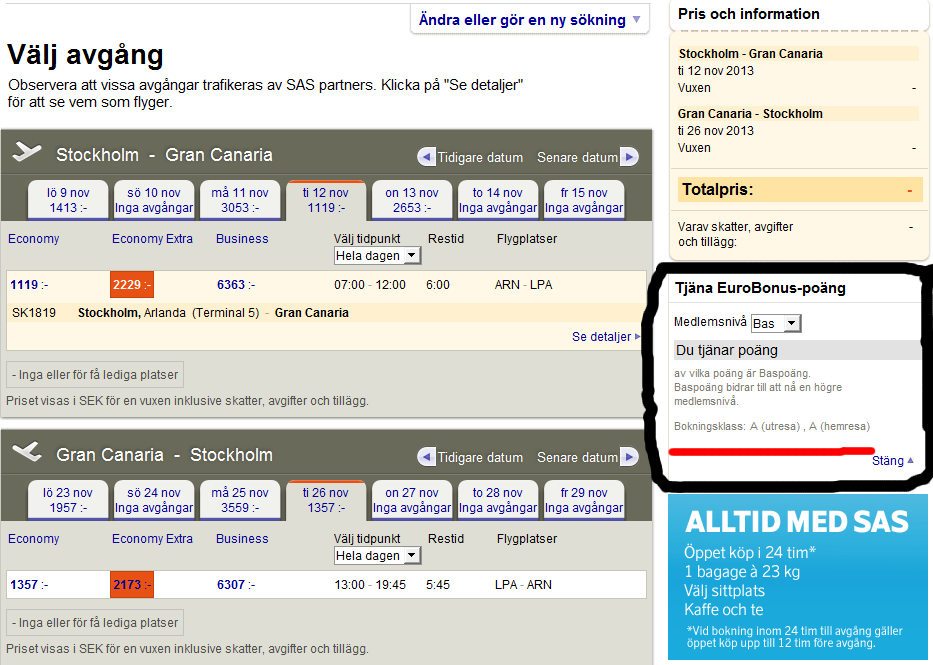The image size is (933, 665).
Task: Click the earlier-date arrow for Gran Canaria - Stockholm
Action: coord(427,457)
